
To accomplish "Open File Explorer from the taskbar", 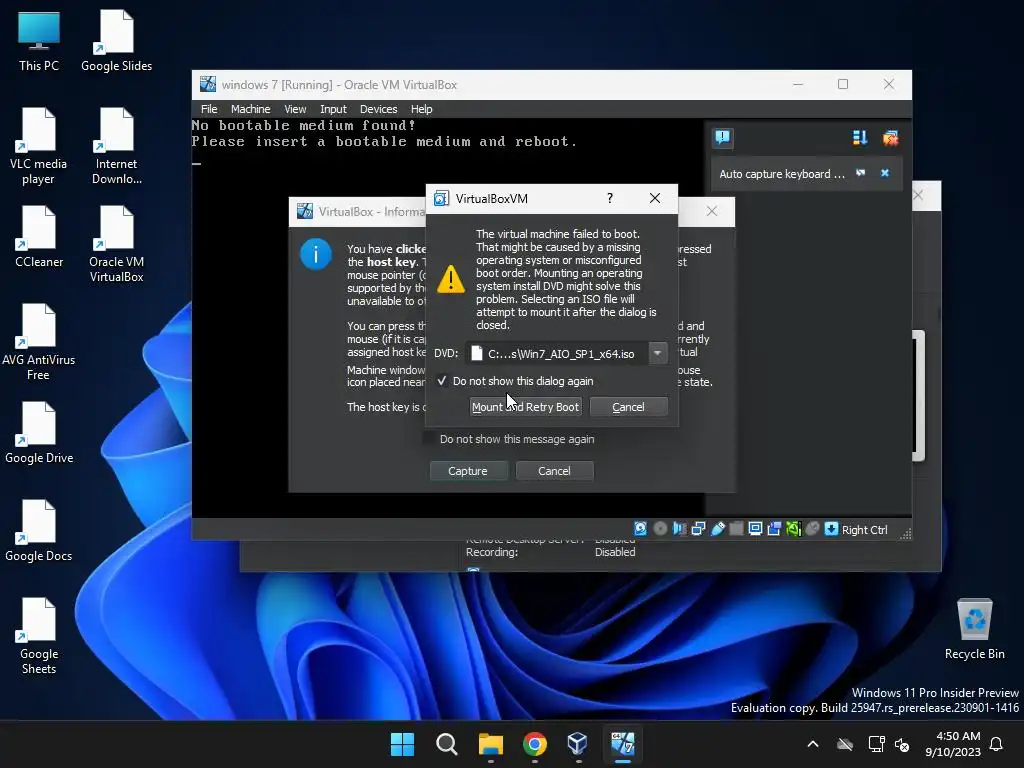I will (x=490, y=744).
